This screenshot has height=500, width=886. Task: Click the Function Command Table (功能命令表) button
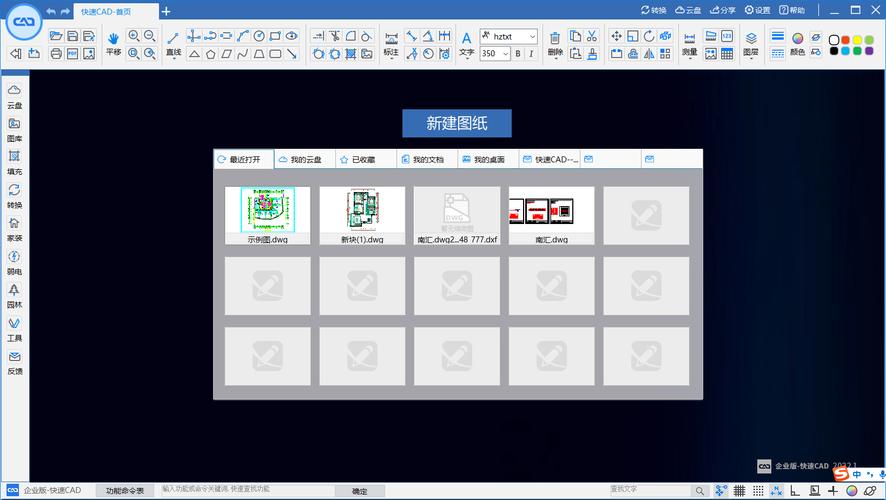point(125,491)
